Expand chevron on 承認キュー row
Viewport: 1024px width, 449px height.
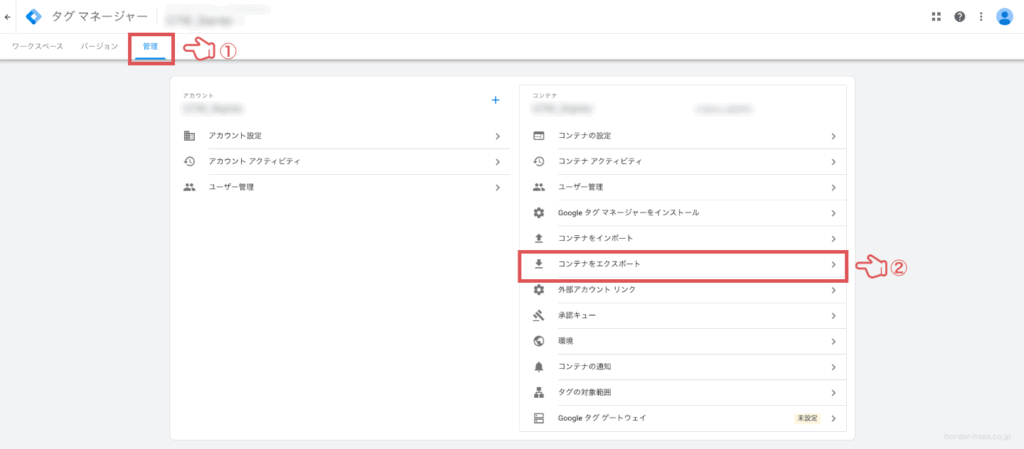833,316
